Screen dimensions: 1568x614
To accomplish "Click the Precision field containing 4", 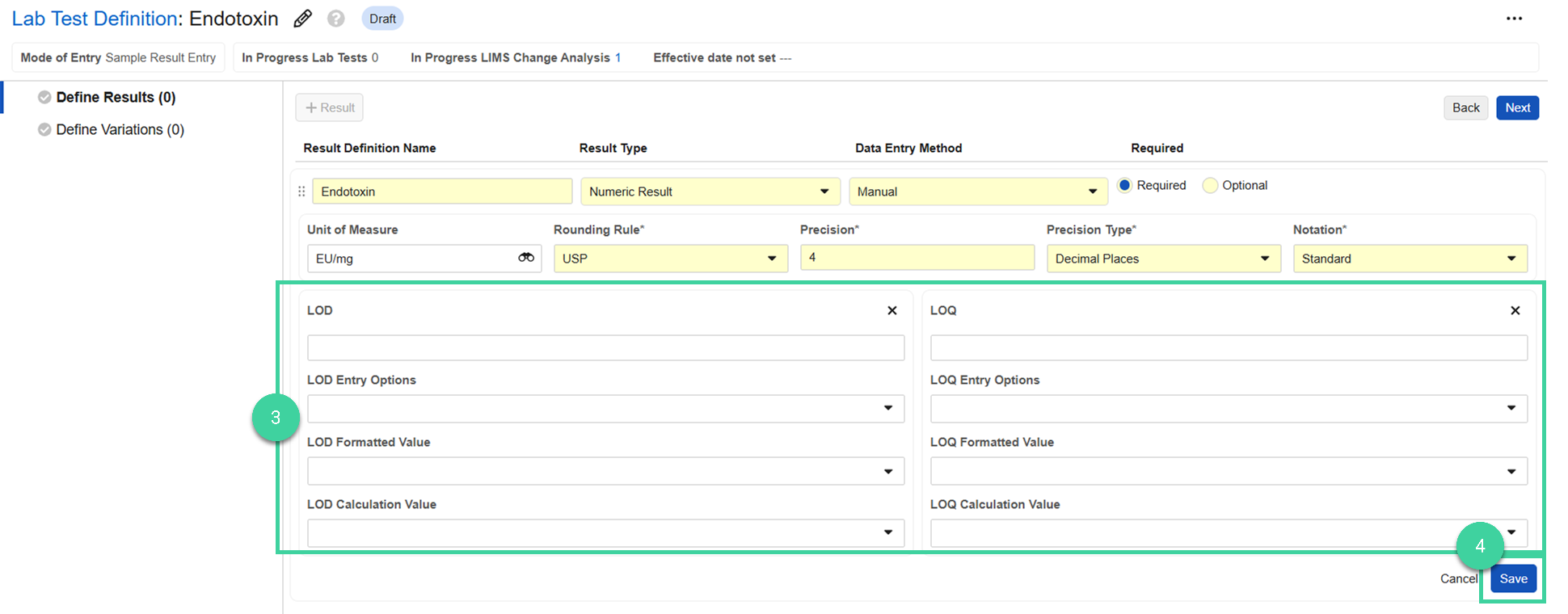I will pos(917,258).
